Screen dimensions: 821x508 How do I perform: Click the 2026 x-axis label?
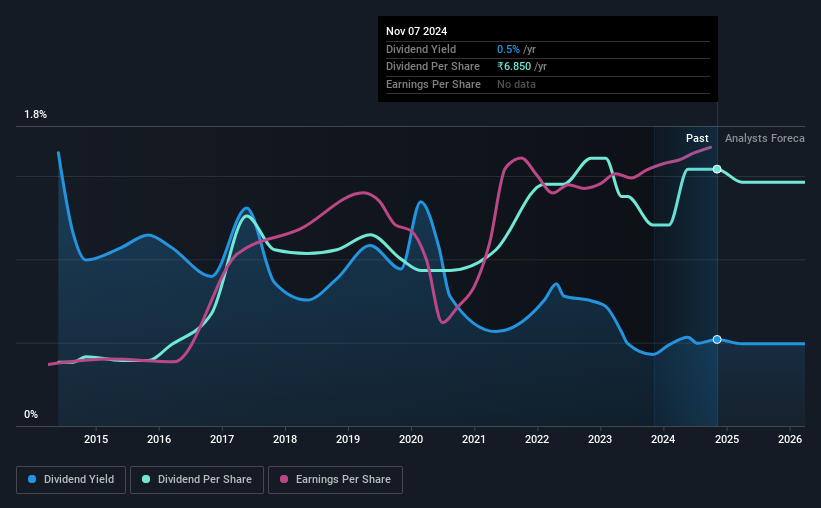[790, 439]
